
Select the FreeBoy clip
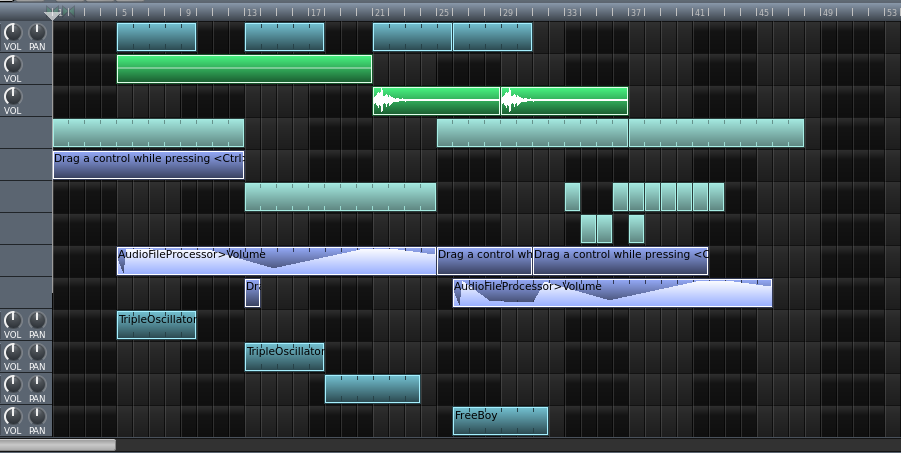pyautogui.click(x=500, y=421)
